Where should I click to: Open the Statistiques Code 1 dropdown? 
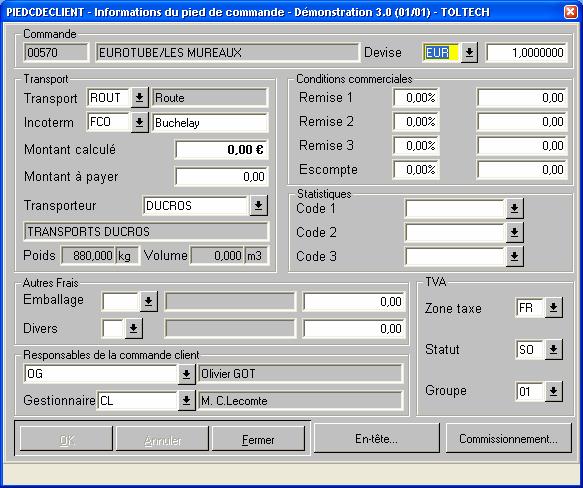515,209
